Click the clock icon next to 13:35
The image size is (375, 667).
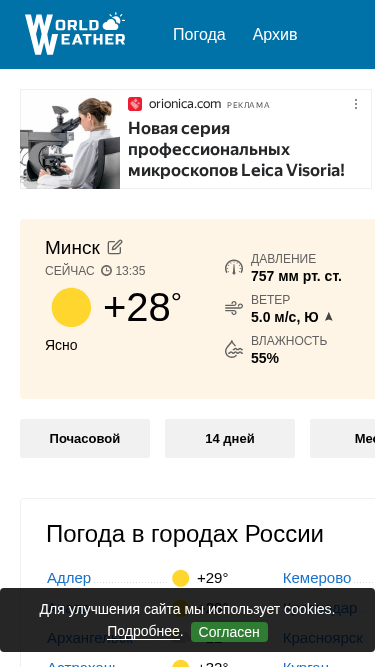click(x=106, y=271)
